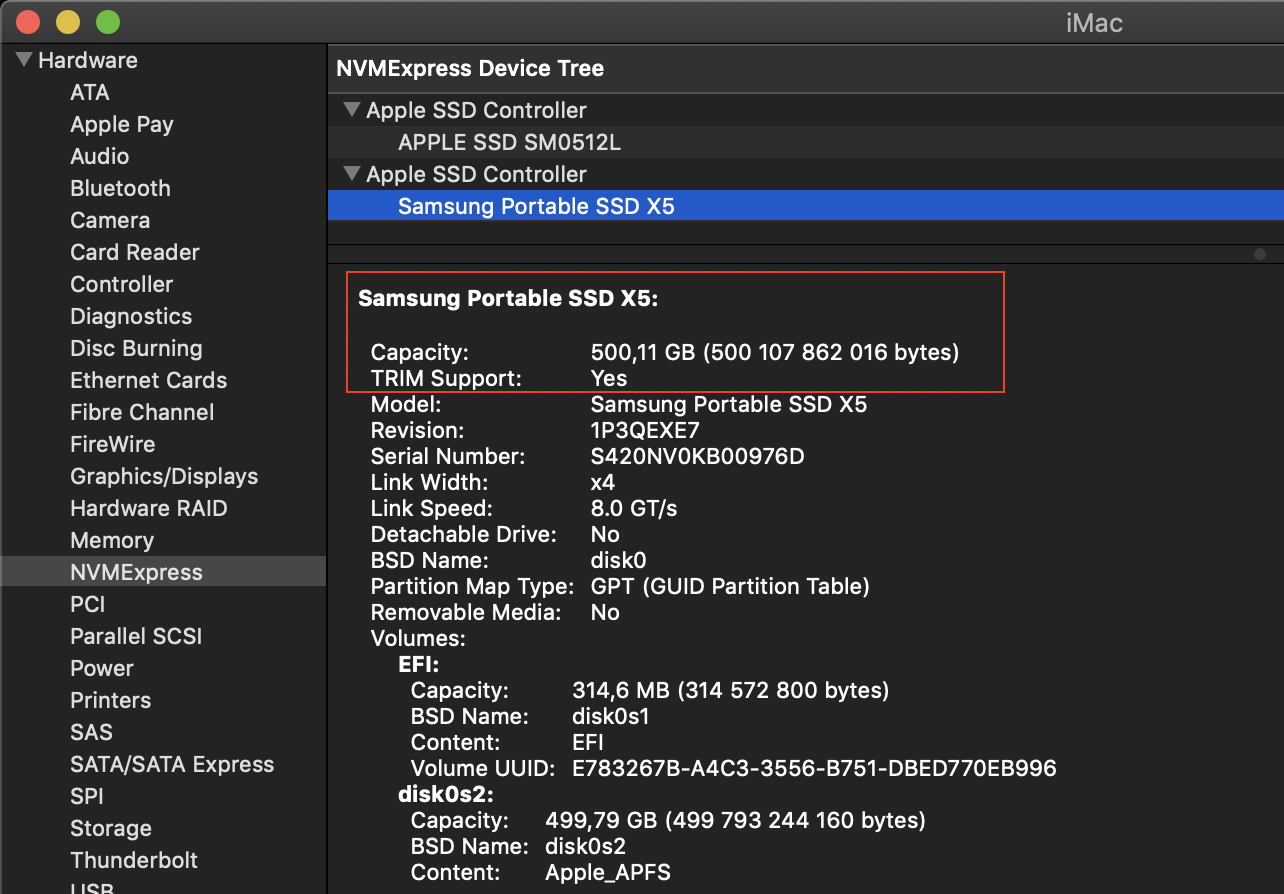Viewport: 1284px width, 894px height.
Task: Click the BSD Name value disk0s1
Action: [x=610, y=716]
